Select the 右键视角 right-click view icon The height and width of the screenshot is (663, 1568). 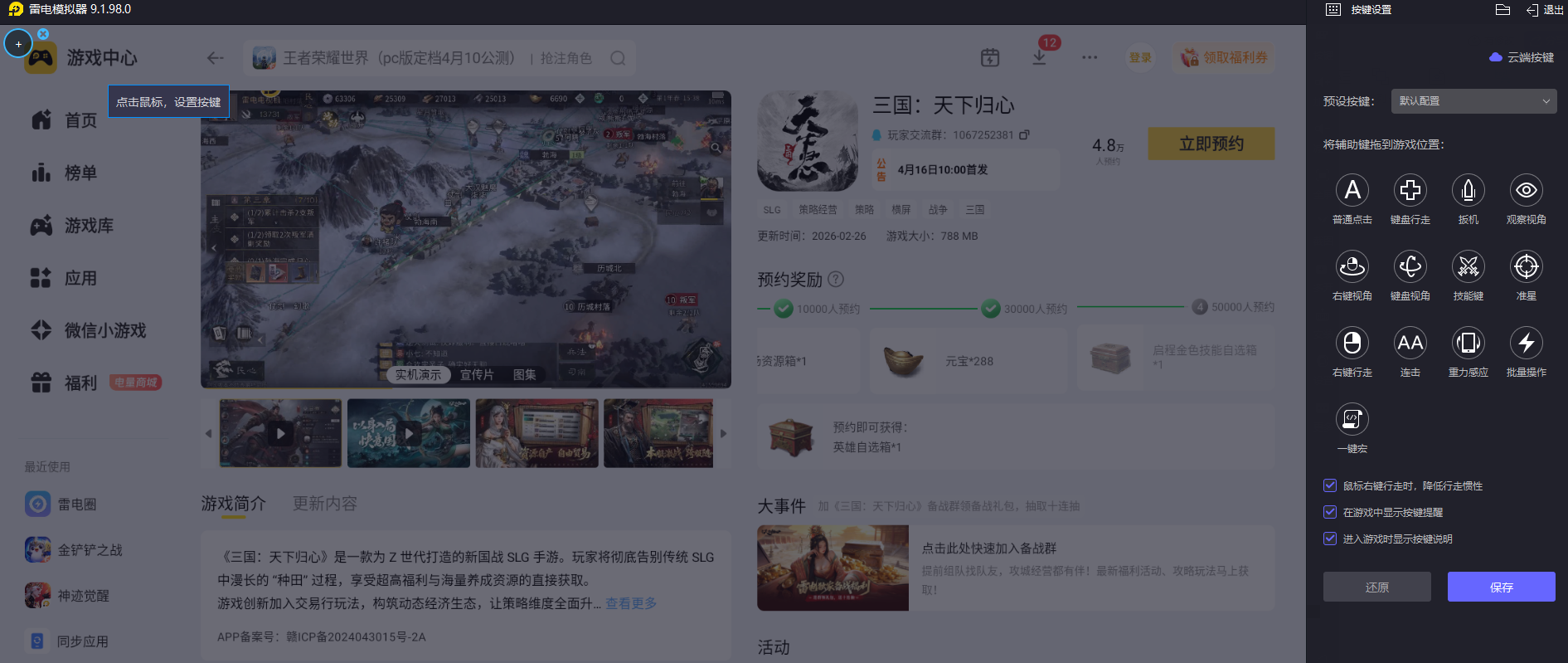point(1352,266)
